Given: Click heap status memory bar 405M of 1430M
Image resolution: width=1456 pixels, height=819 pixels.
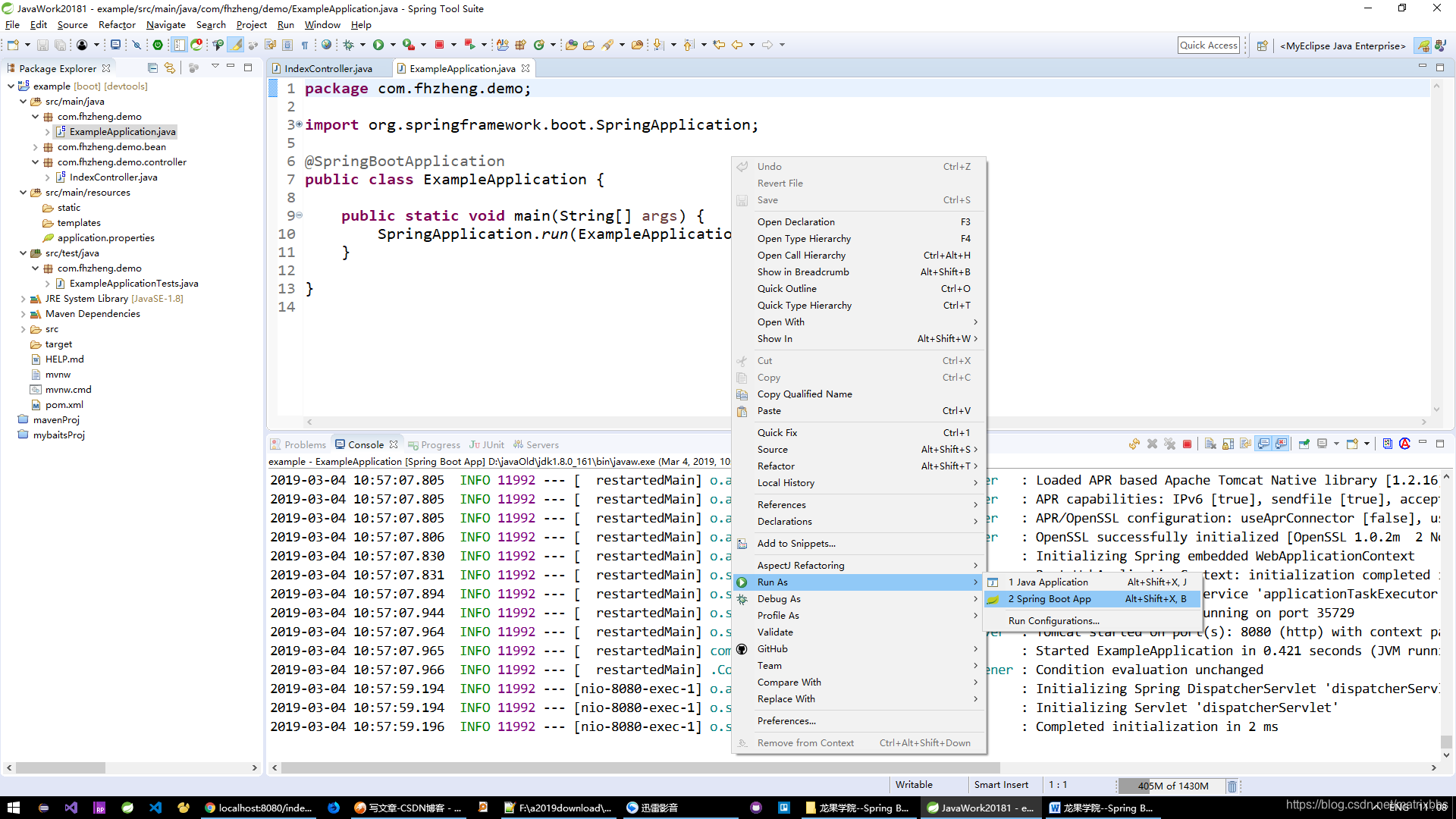Looking at the screenshot, I should click(1172, 786).
